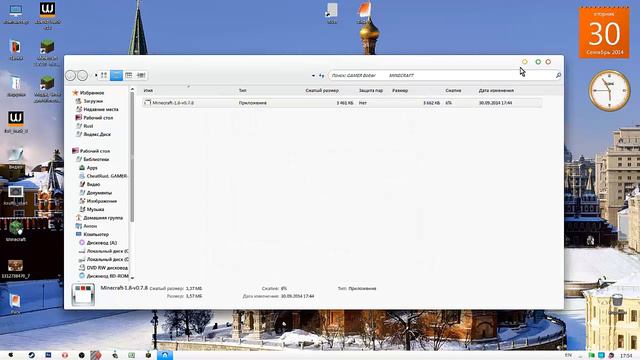Open the black W icon at desktop top

(x=47, y=16)
